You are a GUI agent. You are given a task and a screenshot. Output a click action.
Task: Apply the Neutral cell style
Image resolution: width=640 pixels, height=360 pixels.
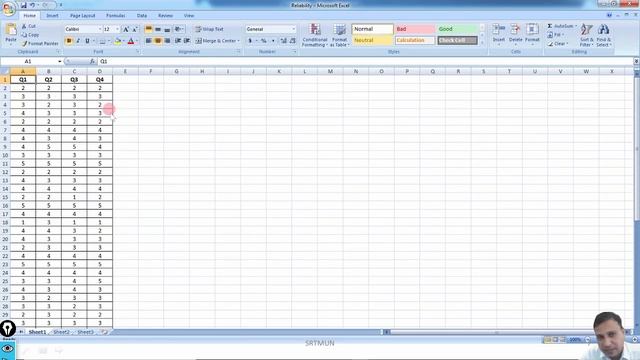tap(372, 40)
